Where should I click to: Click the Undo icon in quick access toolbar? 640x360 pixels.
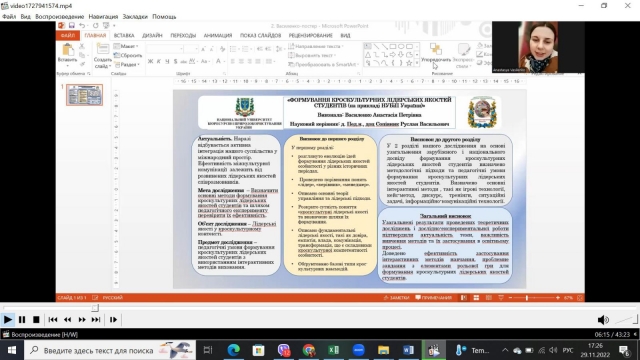[x=82, y=26]
